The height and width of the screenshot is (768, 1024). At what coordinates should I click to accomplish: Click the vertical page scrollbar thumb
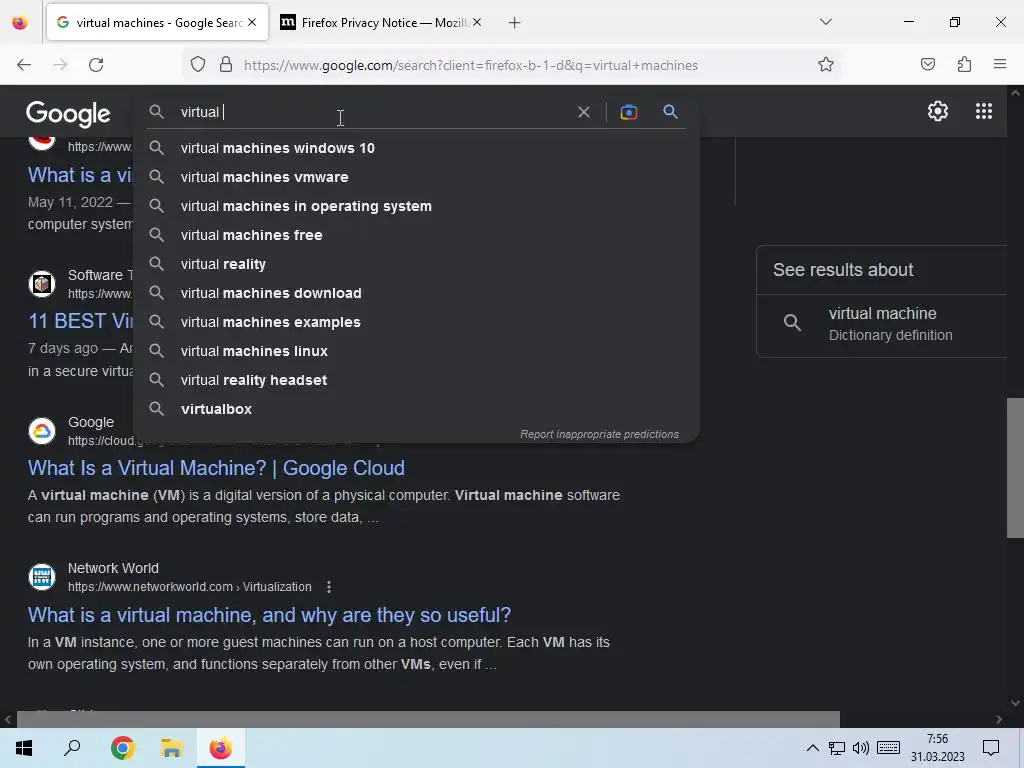pos(1015,468)
